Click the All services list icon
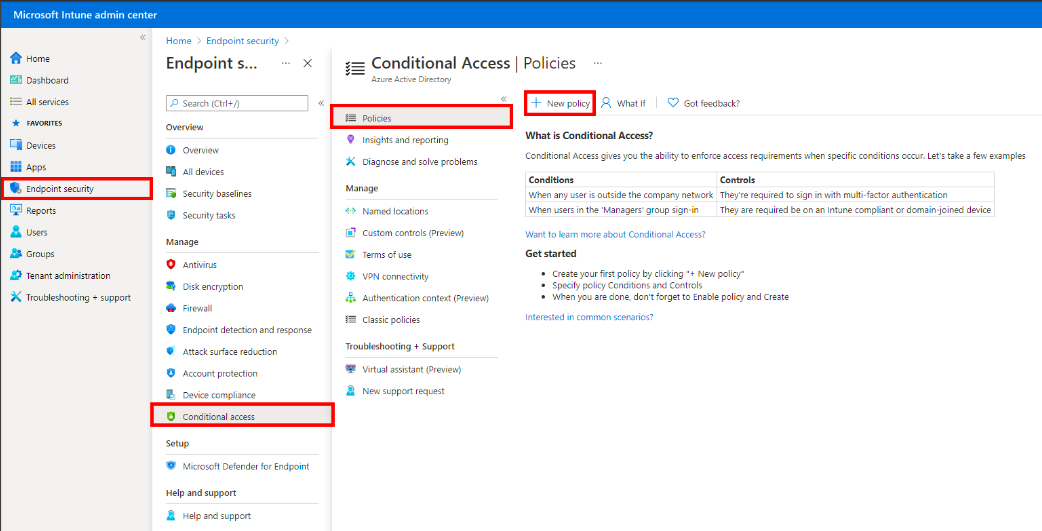The height and width of the screenshot is (531, 1042). point(16,102)
